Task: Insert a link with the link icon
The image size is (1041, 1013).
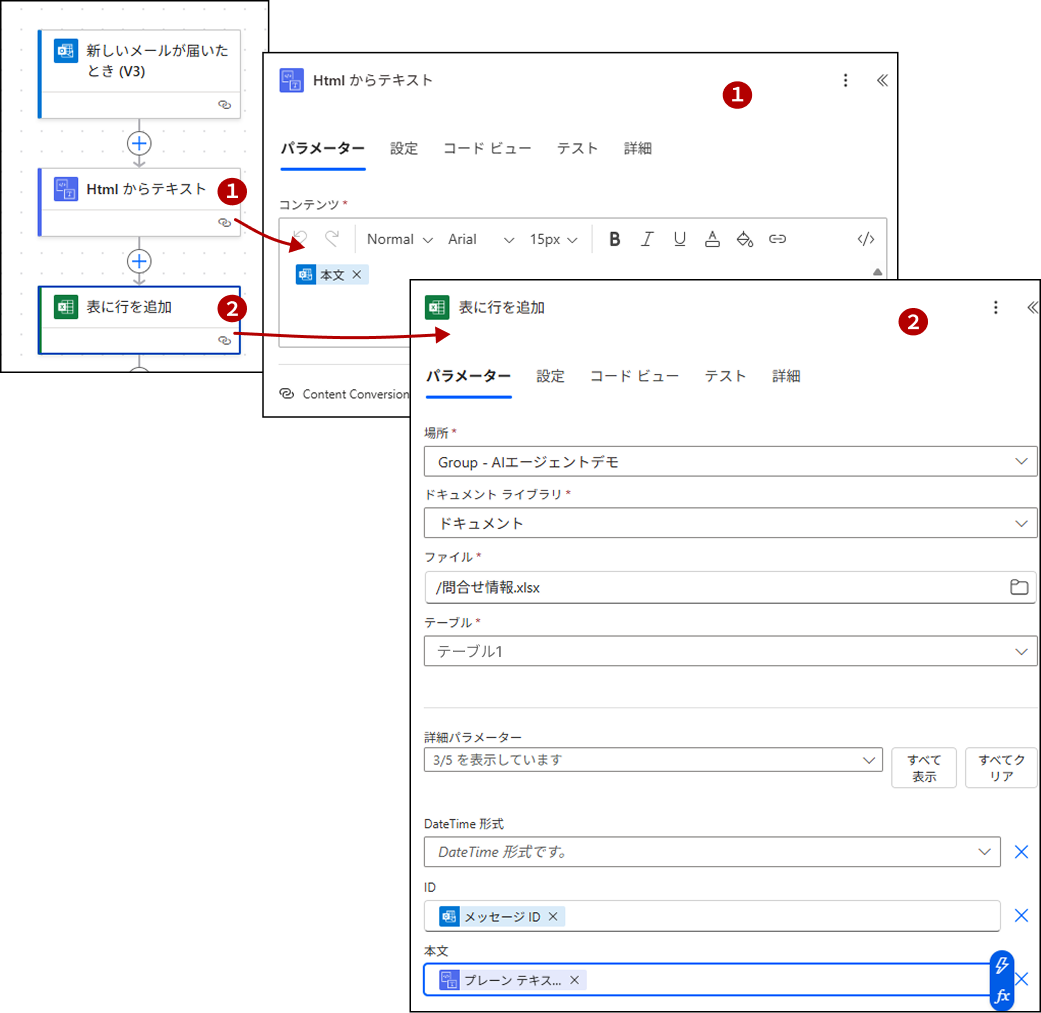Action: tap(777, 239)
